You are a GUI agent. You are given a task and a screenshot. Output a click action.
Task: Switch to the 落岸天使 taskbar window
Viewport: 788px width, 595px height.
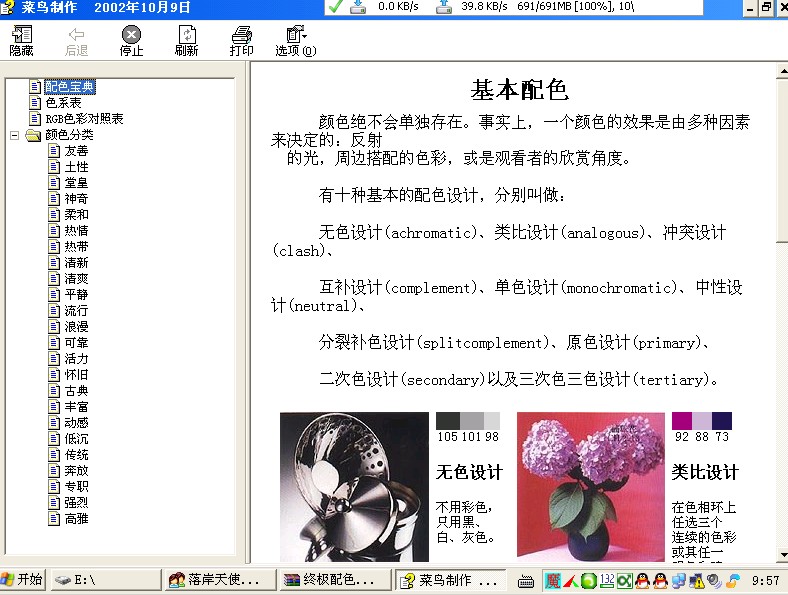221,580
